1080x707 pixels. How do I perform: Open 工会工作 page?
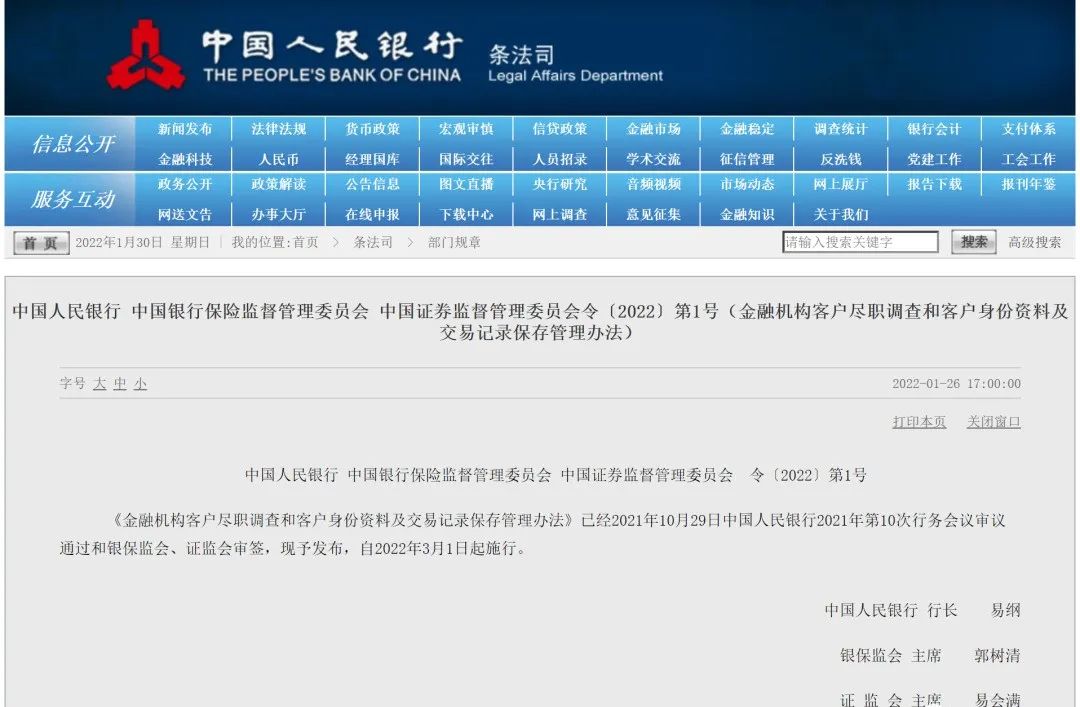(x=1028, y=159)
